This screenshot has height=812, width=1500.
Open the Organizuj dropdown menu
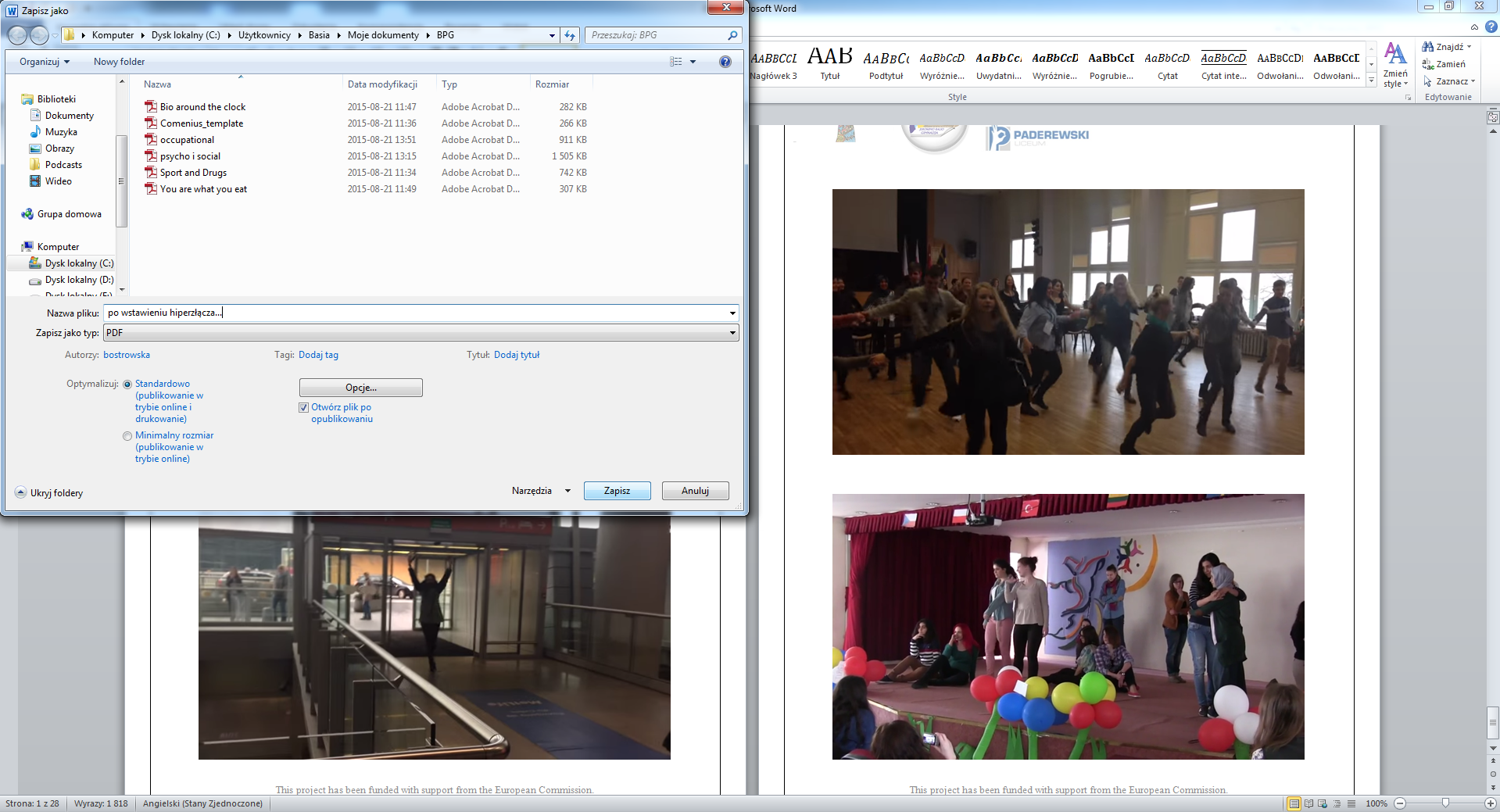coord(45,62)
